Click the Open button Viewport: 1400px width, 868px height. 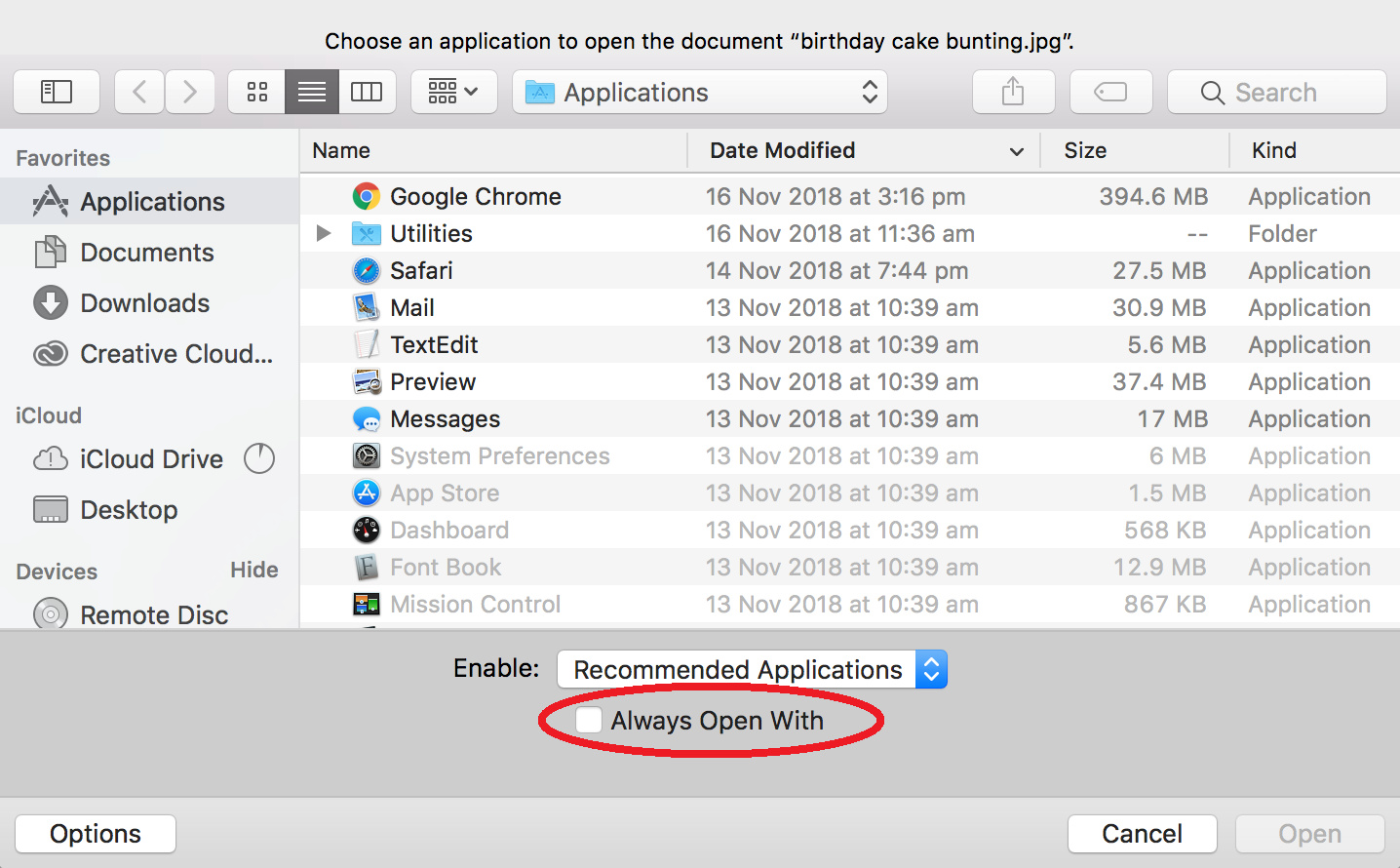(1310, 834)
